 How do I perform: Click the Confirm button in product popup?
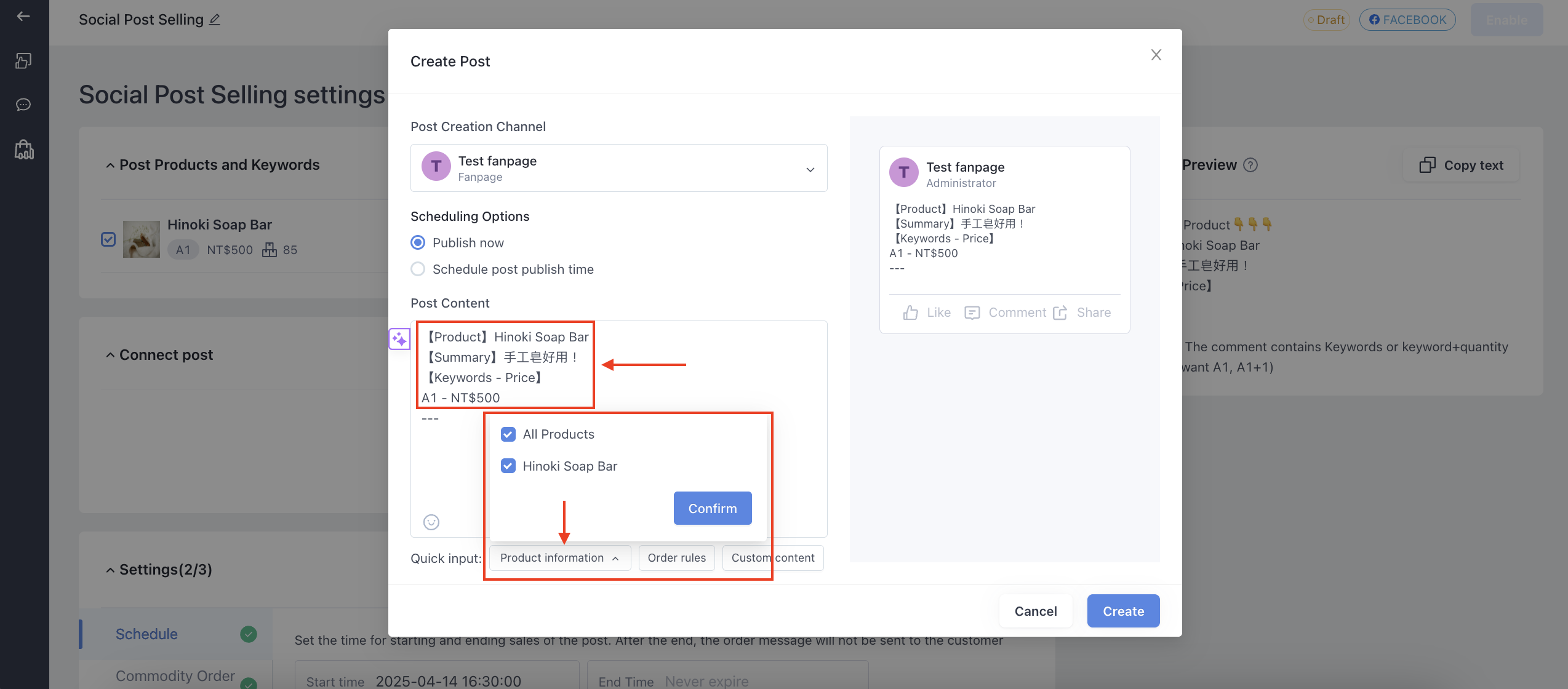(713, 508)
